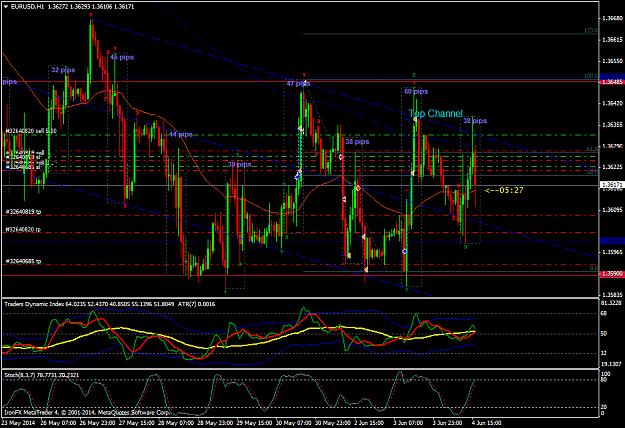Click the 1.36615 price scale value
Screen dimensions: 625x428
(613, 40)
